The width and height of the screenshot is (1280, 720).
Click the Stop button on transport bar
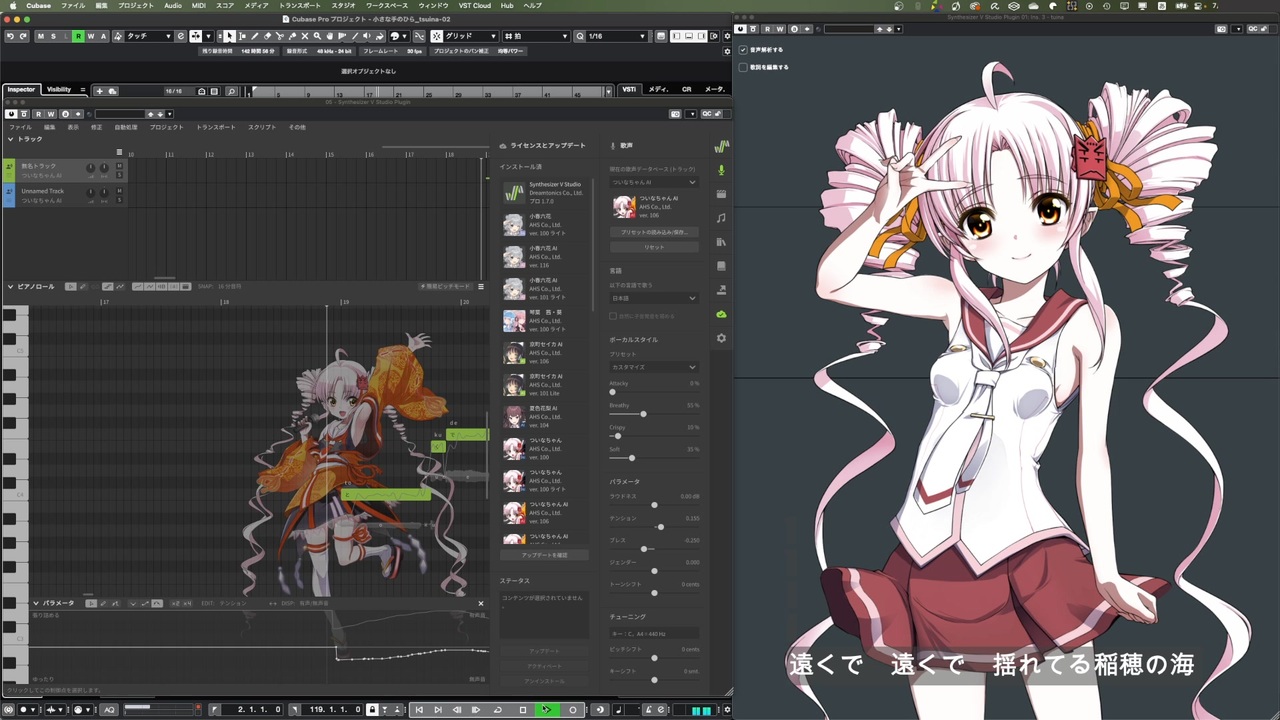coord(523,710)
